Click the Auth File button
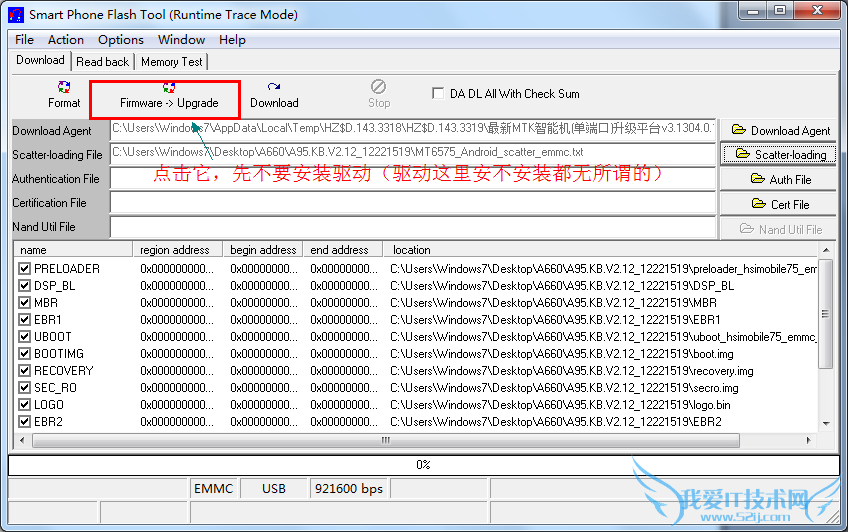The image size is (848, 532). [x=778, y=179]
